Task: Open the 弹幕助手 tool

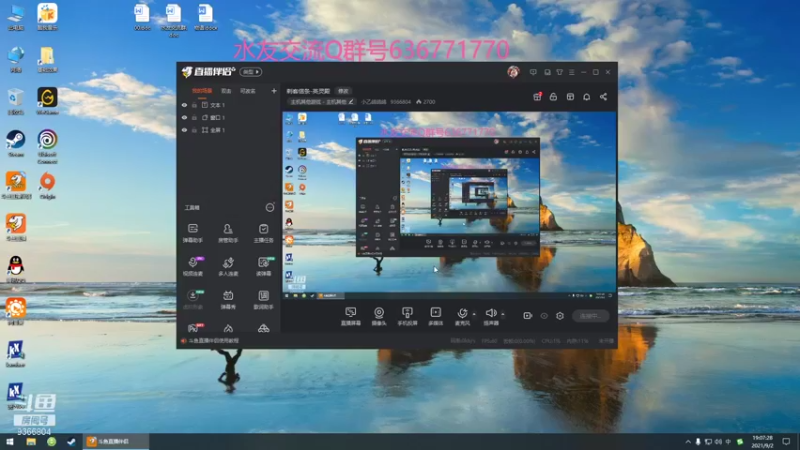Action: 193,232
